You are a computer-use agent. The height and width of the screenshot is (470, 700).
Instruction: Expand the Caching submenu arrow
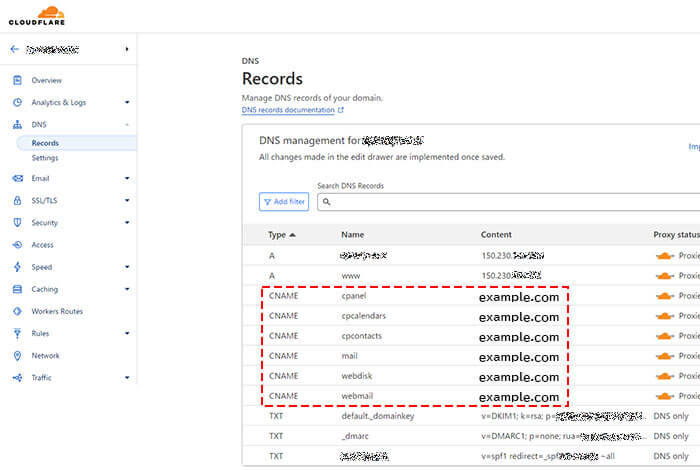(x=127, y=289)
